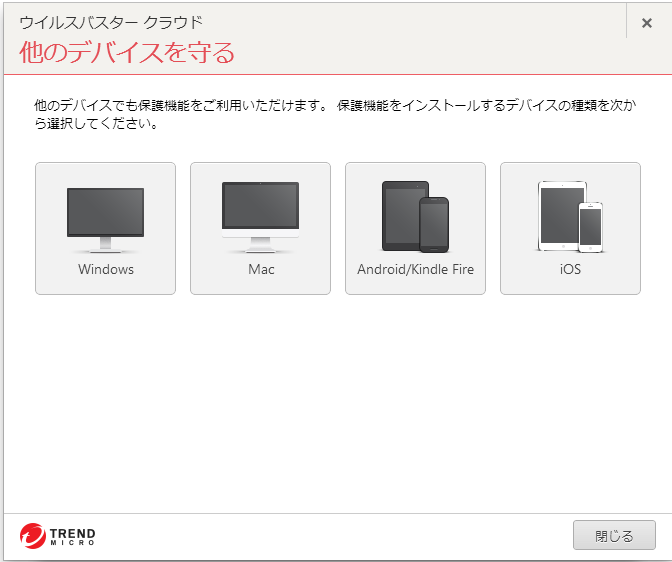
Task: Select the Windows device card
Action: point(105,228)
